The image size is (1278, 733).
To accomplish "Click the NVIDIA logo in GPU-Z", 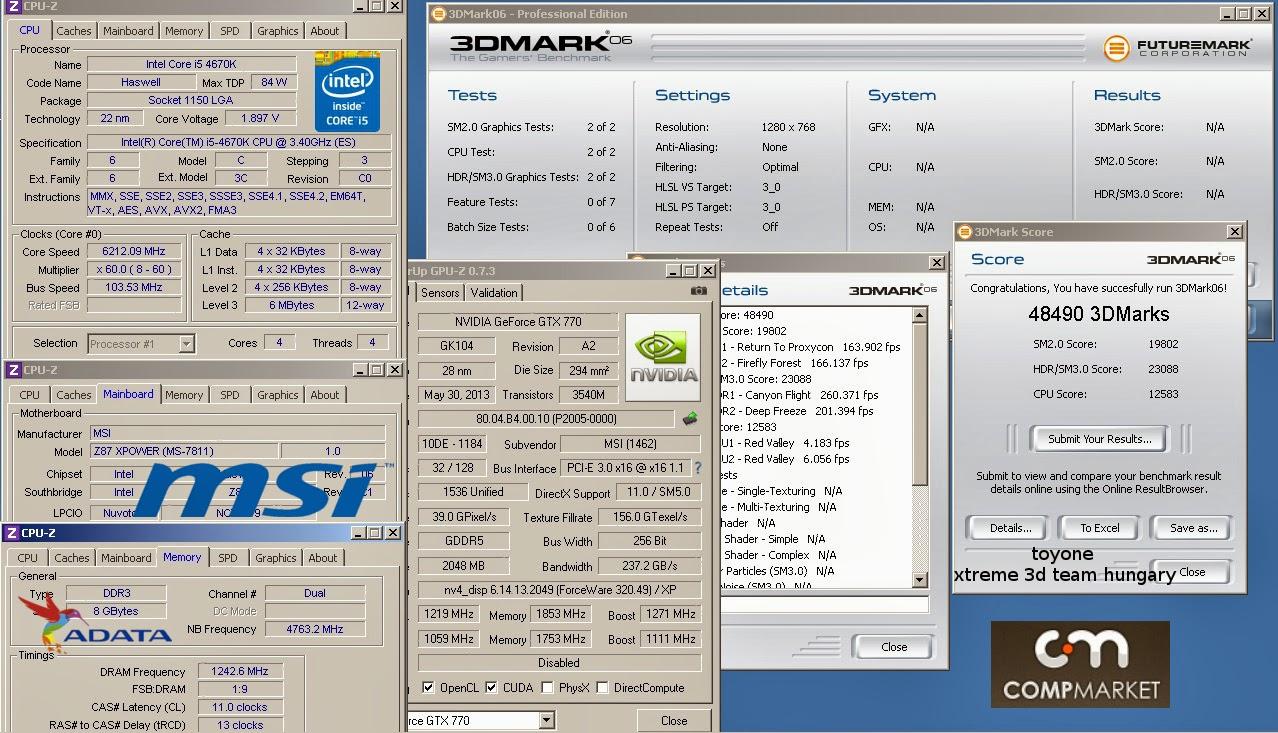I will click(662, 358).
